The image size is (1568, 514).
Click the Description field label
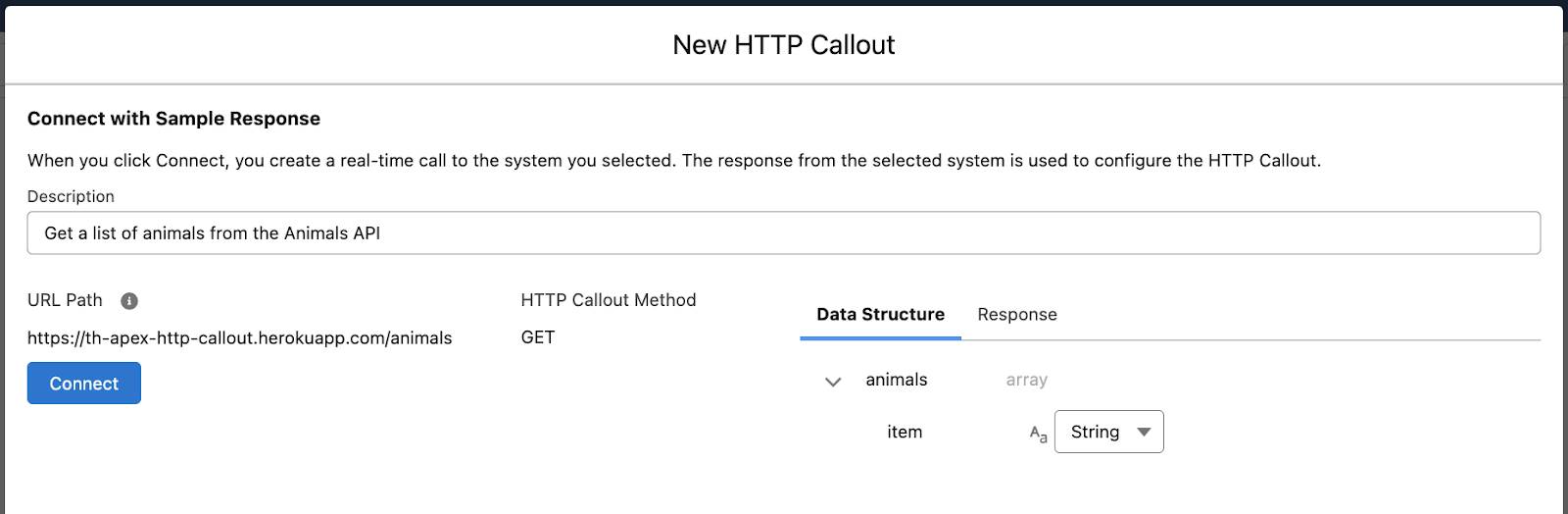(x=71, y=196)
